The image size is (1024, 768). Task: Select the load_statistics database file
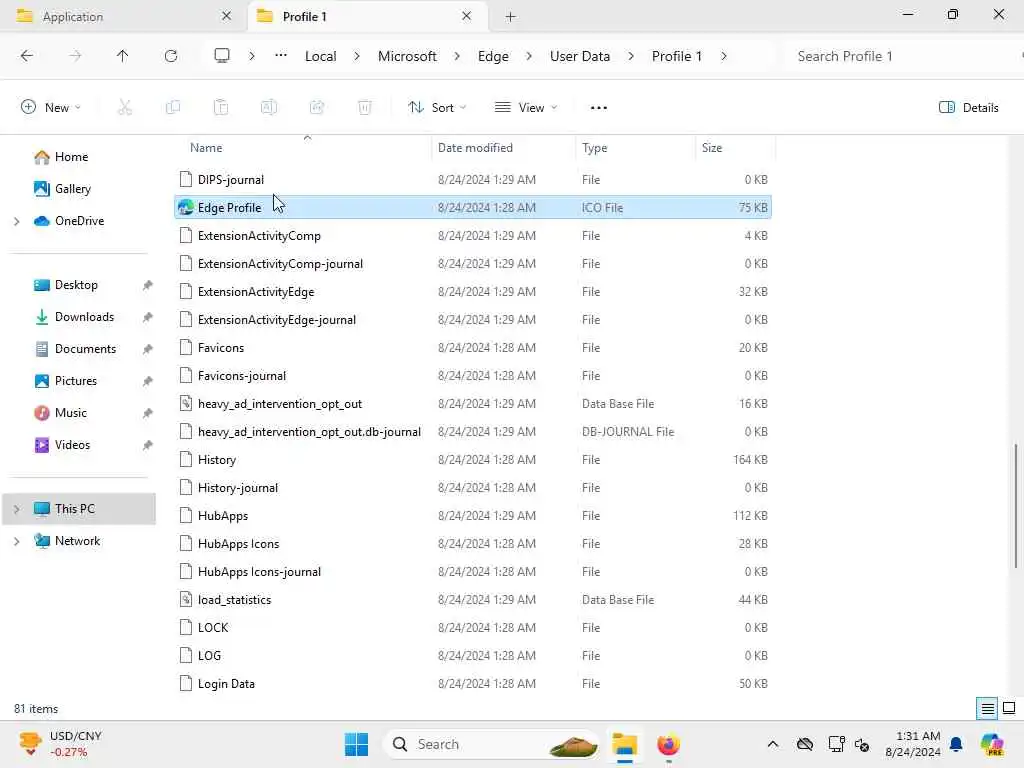click(473, 600)
